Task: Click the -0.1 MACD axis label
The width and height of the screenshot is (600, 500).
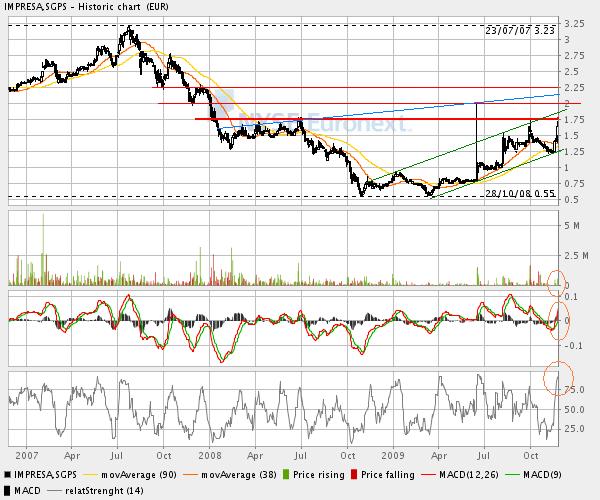Action: tap(572, 346)
